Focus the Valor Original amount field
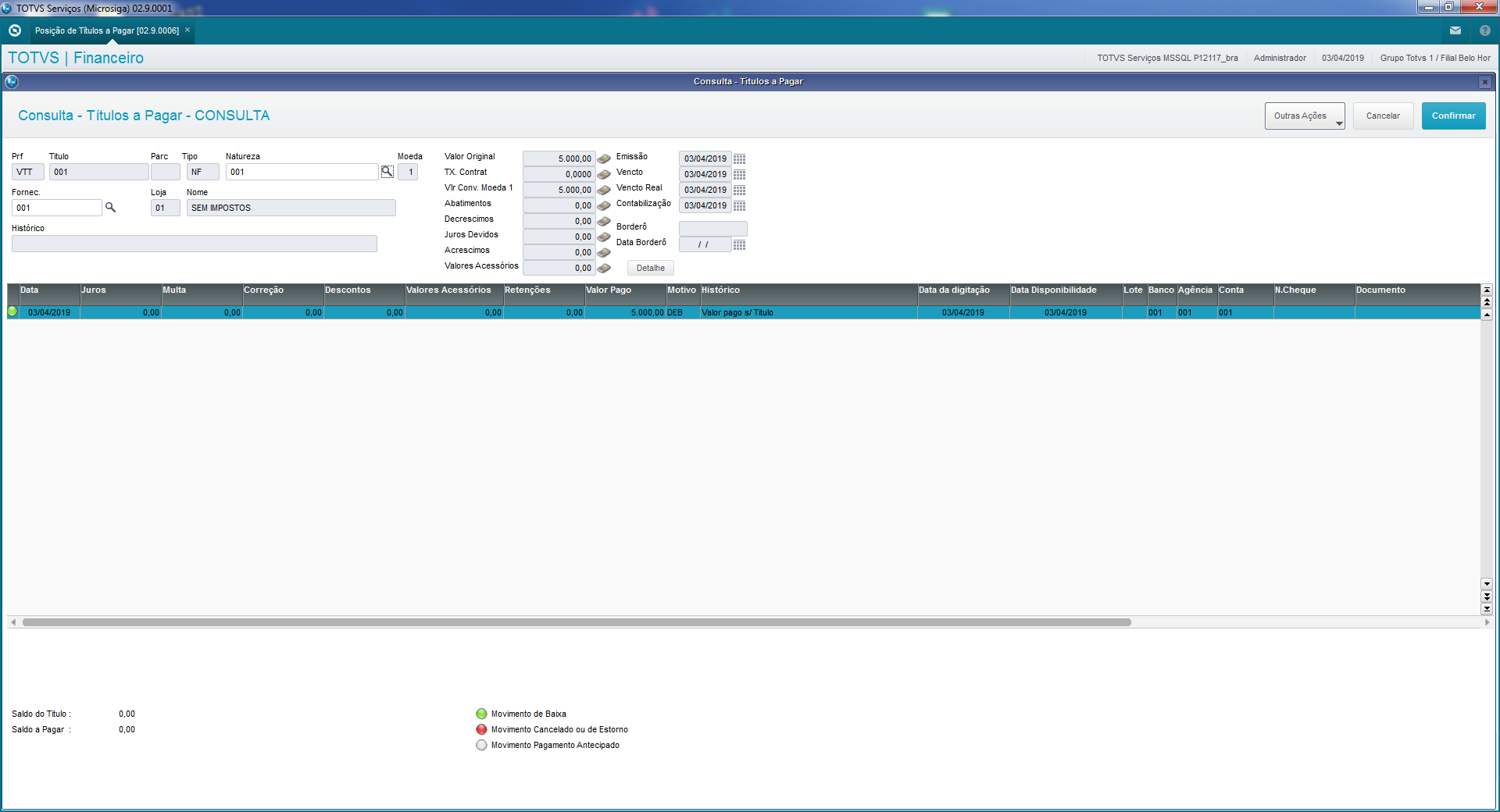This screenshot has height=812, width=1500. [x=559, y=158]
